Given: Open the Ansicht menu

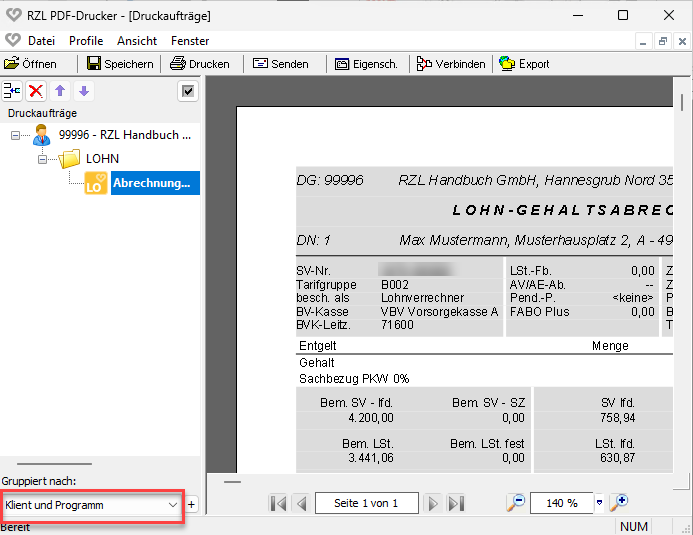Looking at the screenshot, I should point(137,41).
